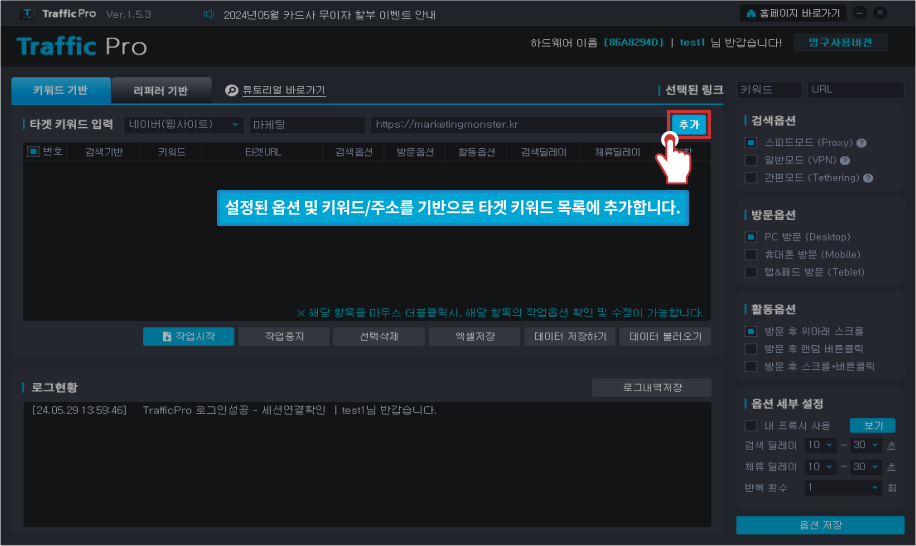Click the 활동옵션 column header
The image size is (916, 546).
coord(477,152)
